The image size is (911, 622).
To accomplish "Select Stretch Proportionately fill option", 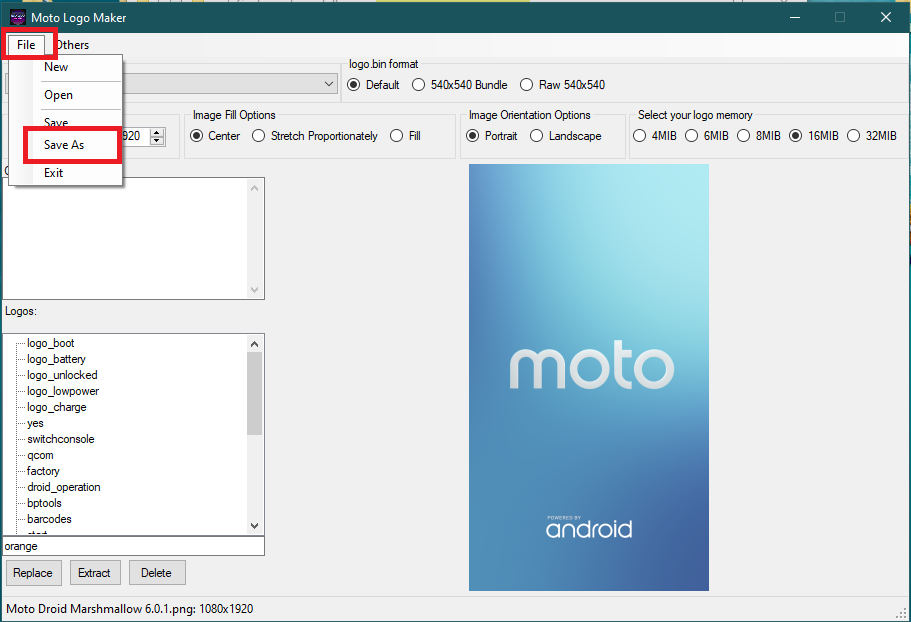I will (315, 136).
